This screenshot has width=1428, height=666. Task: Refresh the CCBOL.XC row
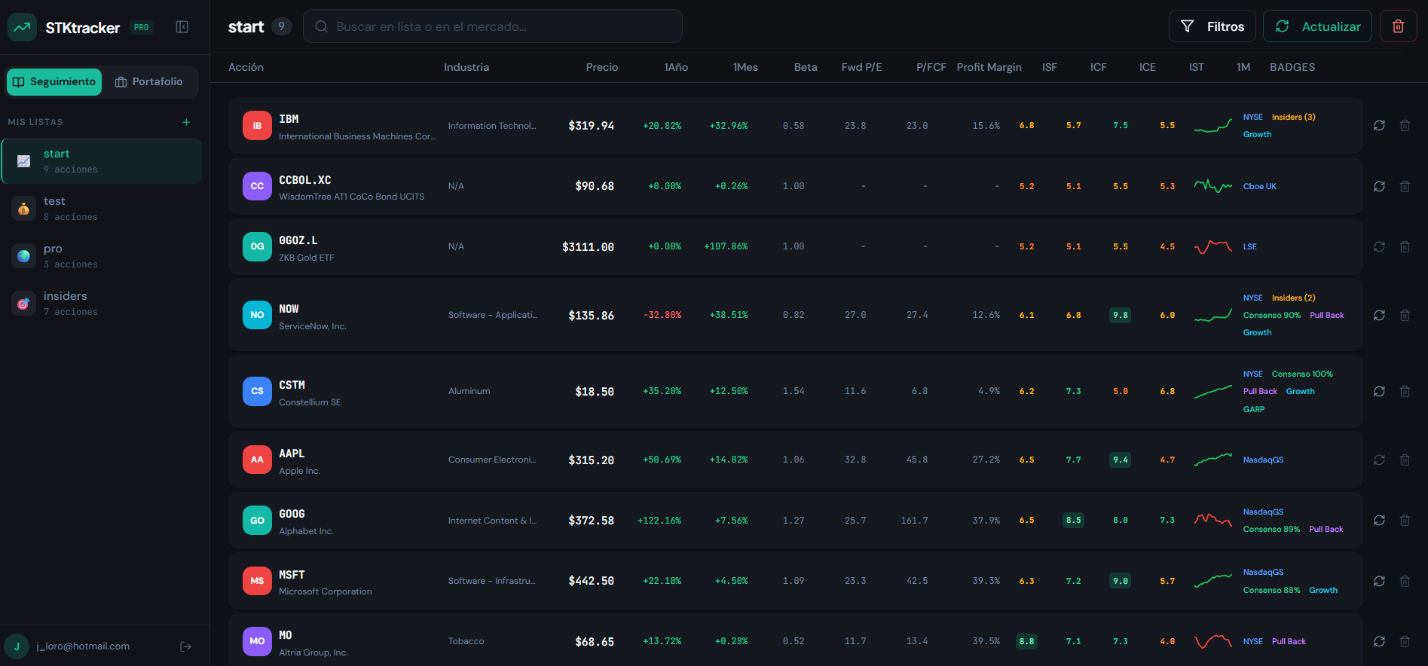(1379, 186)
